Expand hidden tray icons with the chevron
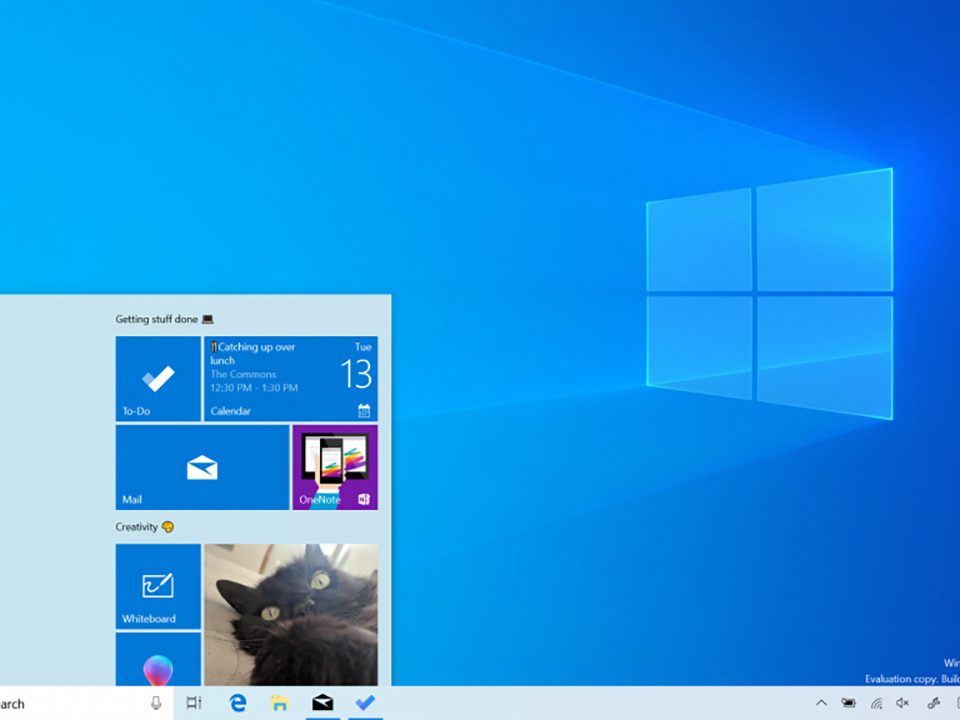The image size is (960, 720). [x=822, y=703]
